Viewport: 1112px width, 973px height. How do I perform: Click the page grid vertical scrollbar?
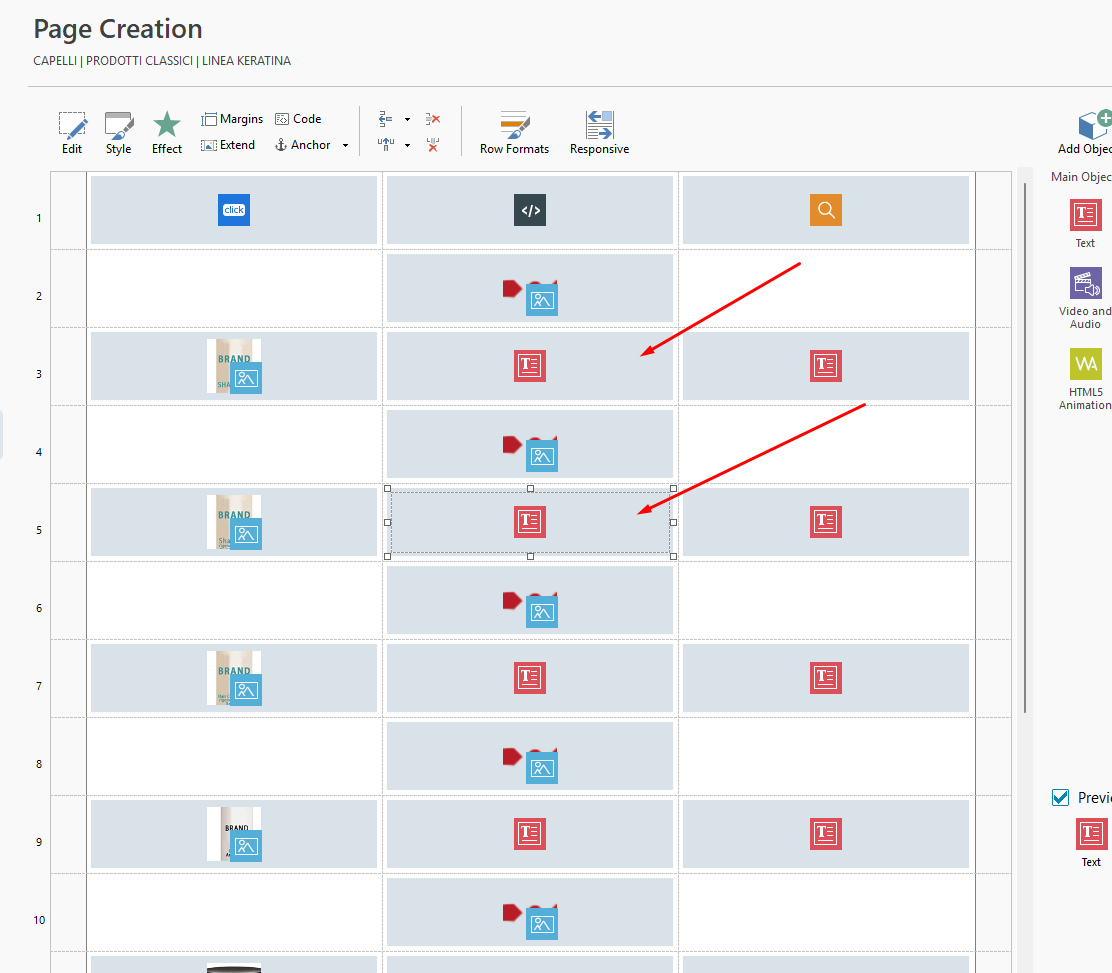[x=1025, y=447]
